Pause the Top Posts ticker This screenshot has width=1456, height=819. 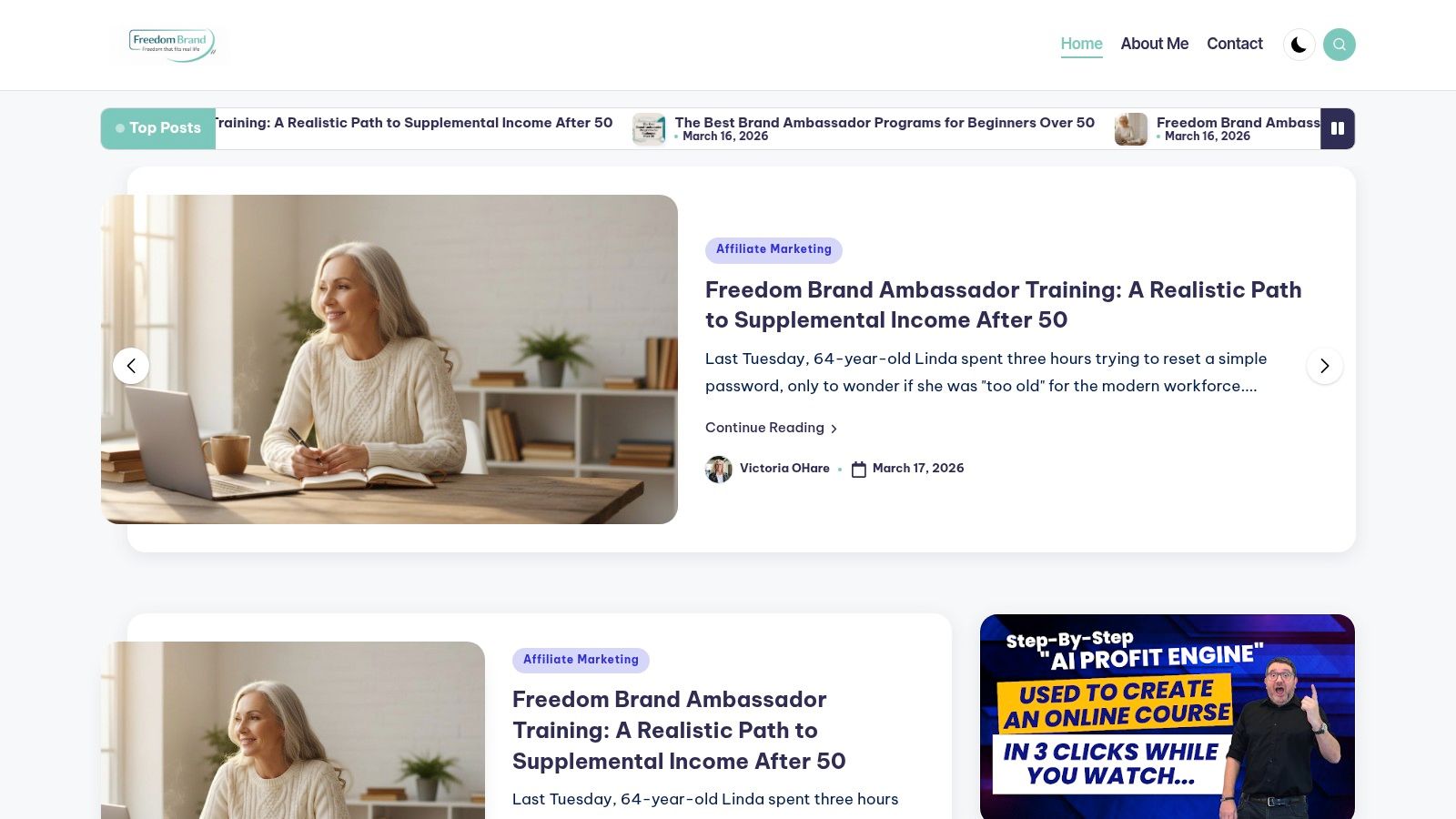tap(1338, 128)
